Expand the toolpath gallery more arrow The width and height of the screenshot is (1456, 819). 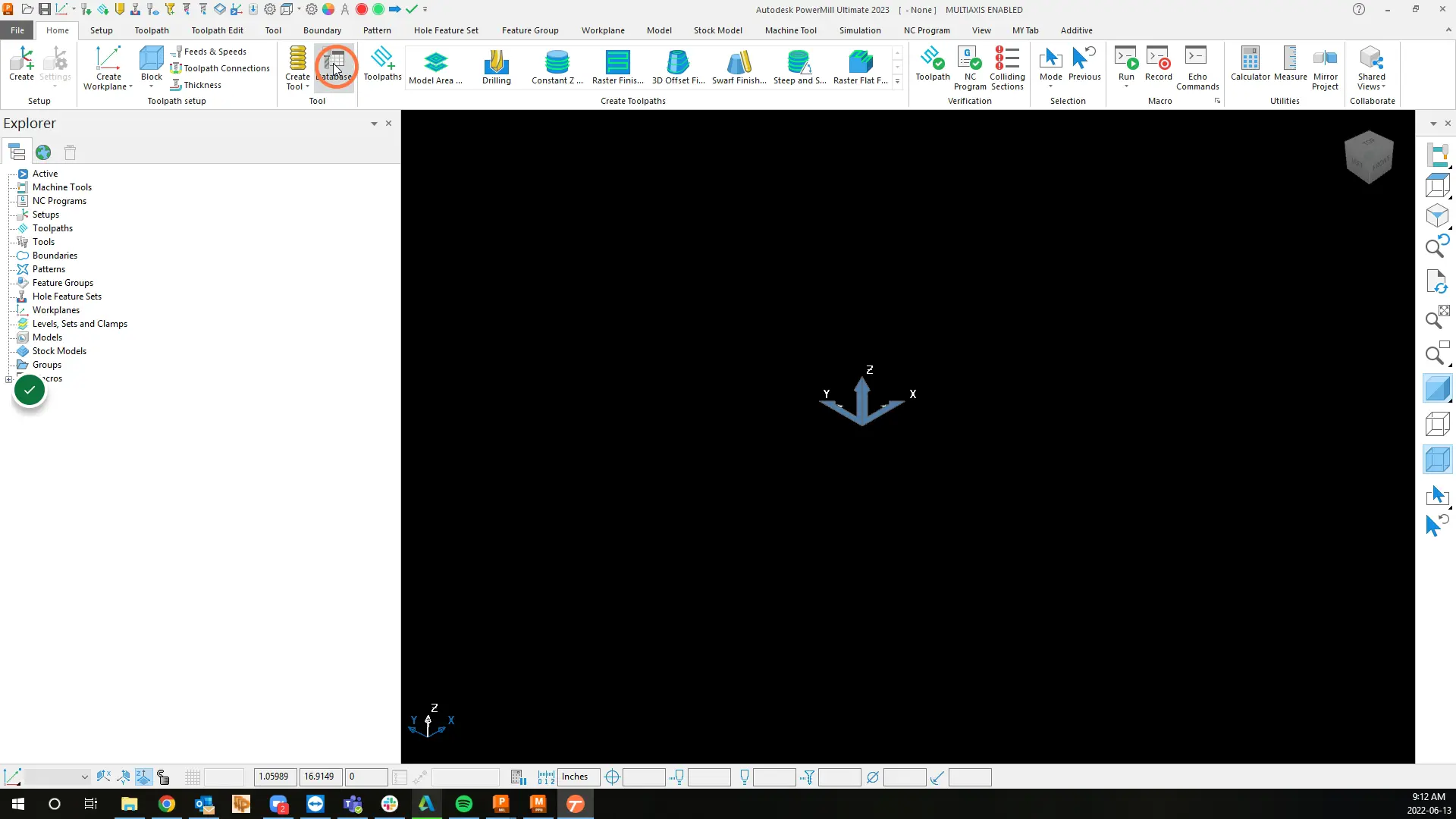(897, 81)
